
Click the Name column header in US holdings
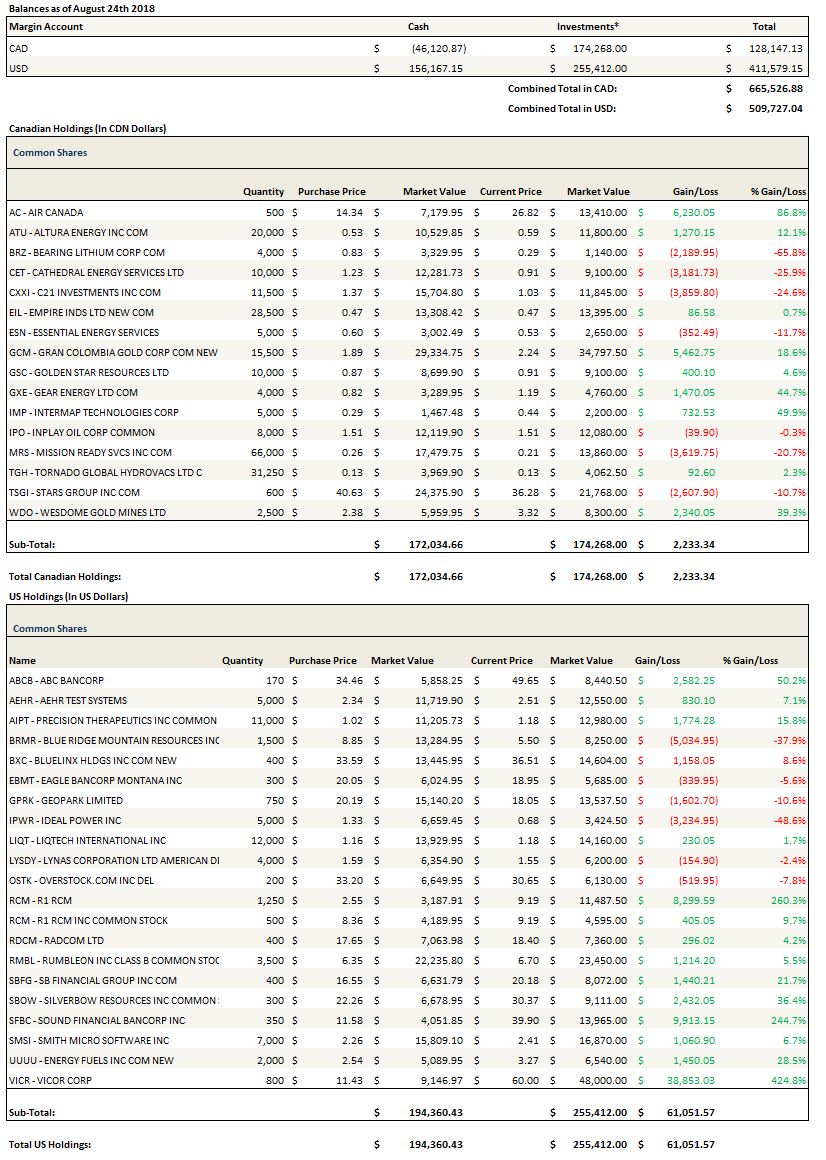(x=22, y=660)
